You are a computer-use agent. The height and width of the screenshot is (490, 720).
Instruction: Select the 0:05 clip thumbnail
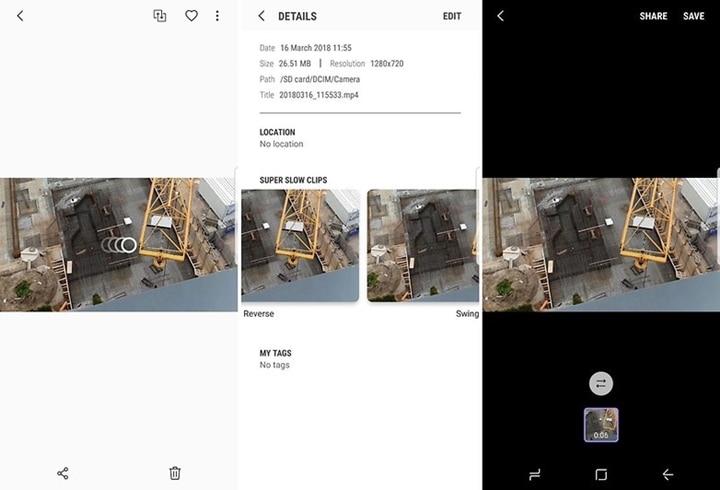[601, 425]
